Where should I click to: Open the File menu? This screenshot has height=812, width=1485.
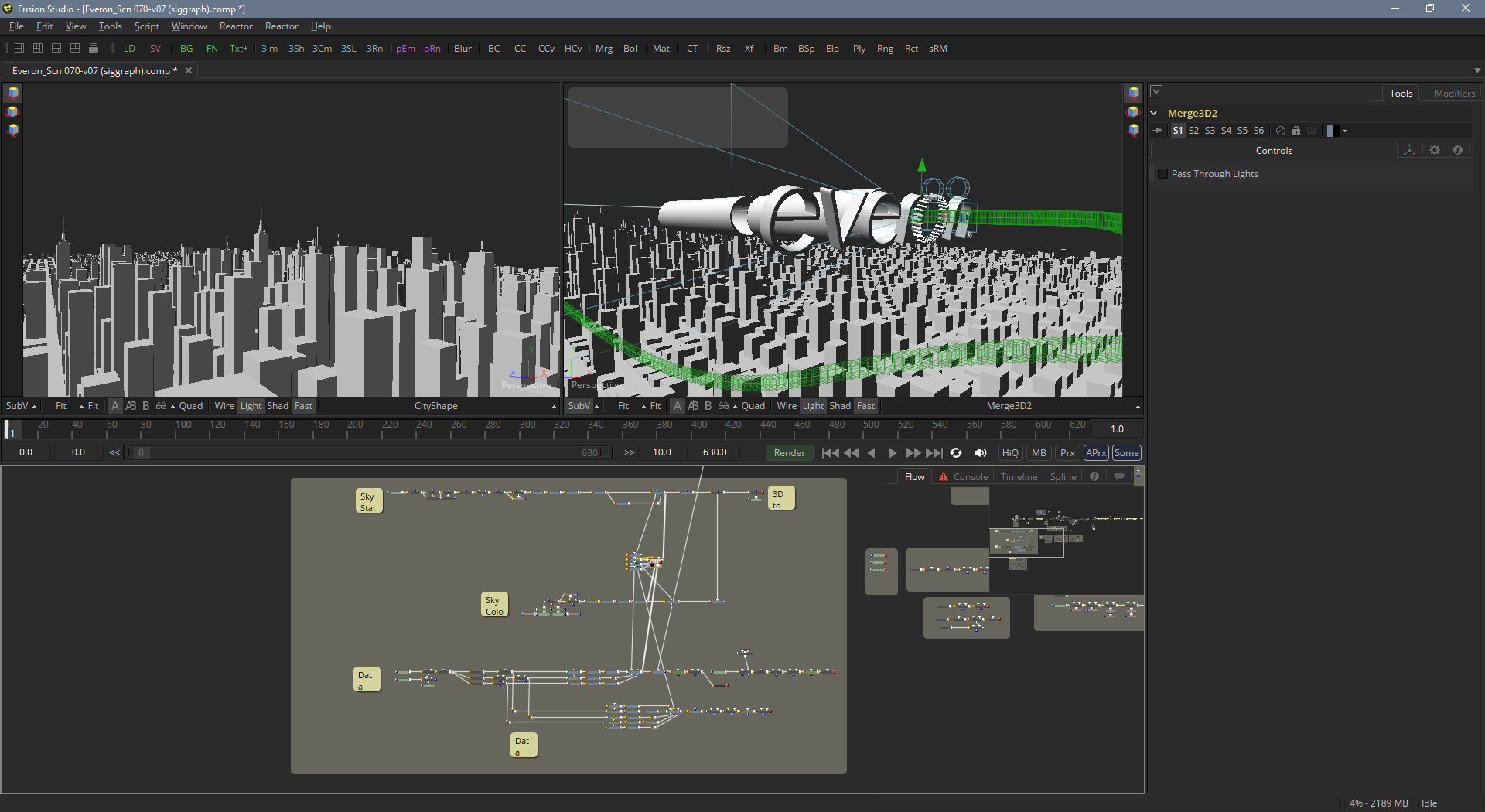click(x=16, y=26)
